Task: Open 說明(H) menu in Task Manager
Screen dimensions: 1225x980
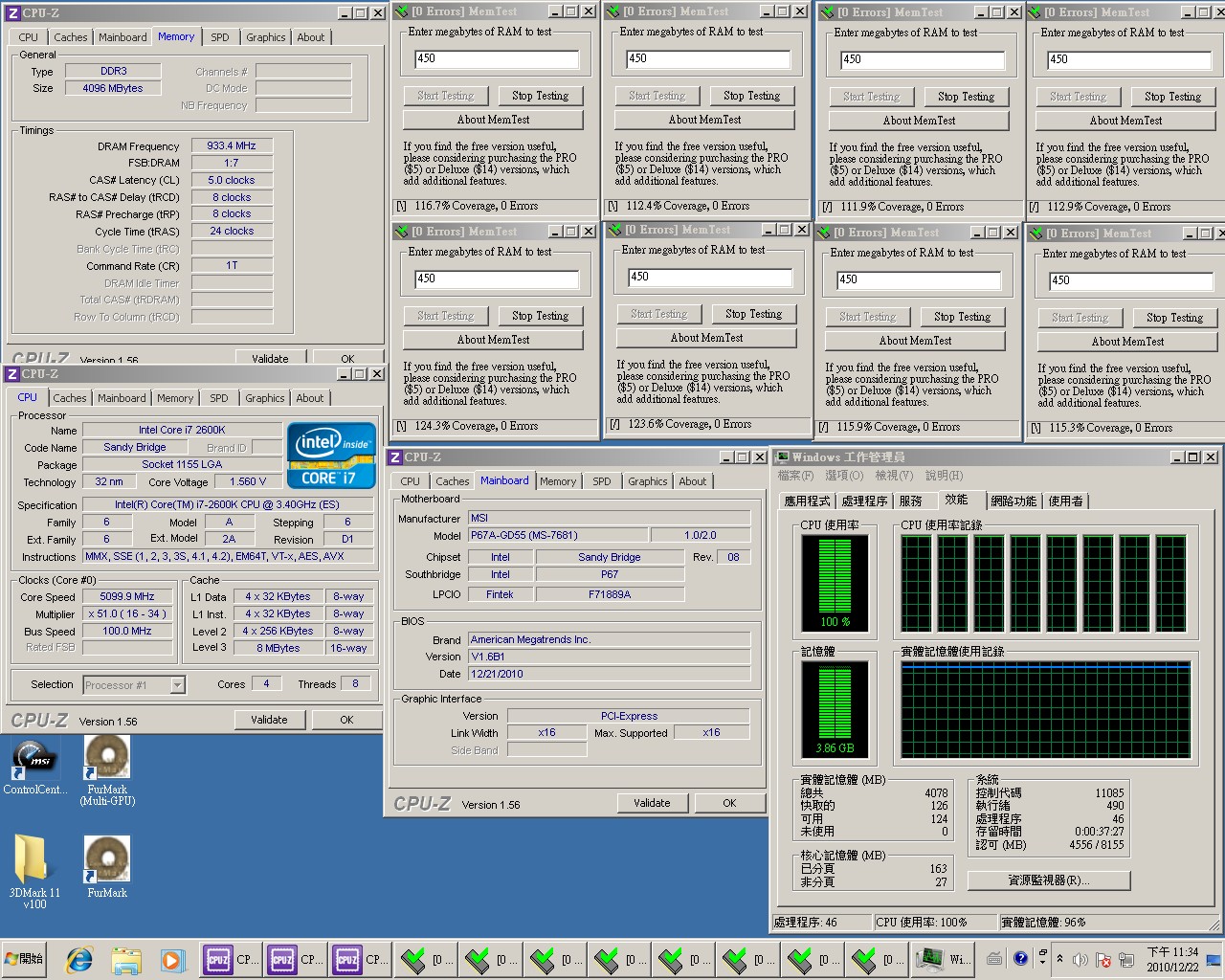Action: (x=945, y=476)
